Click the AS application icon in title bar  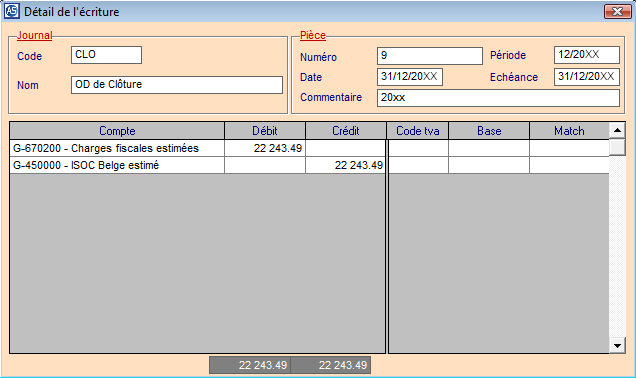(x=11, y=11)
